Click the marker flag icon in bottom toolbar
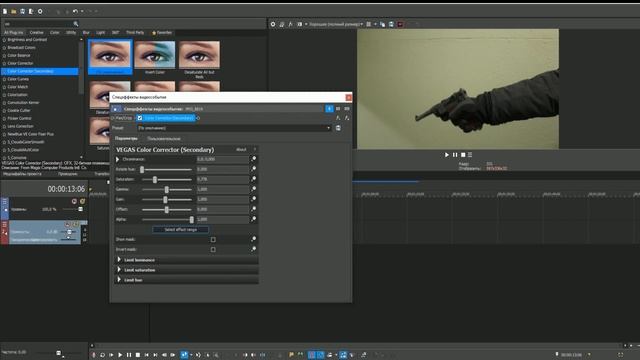Screen dimensions: 640x360 291,355
